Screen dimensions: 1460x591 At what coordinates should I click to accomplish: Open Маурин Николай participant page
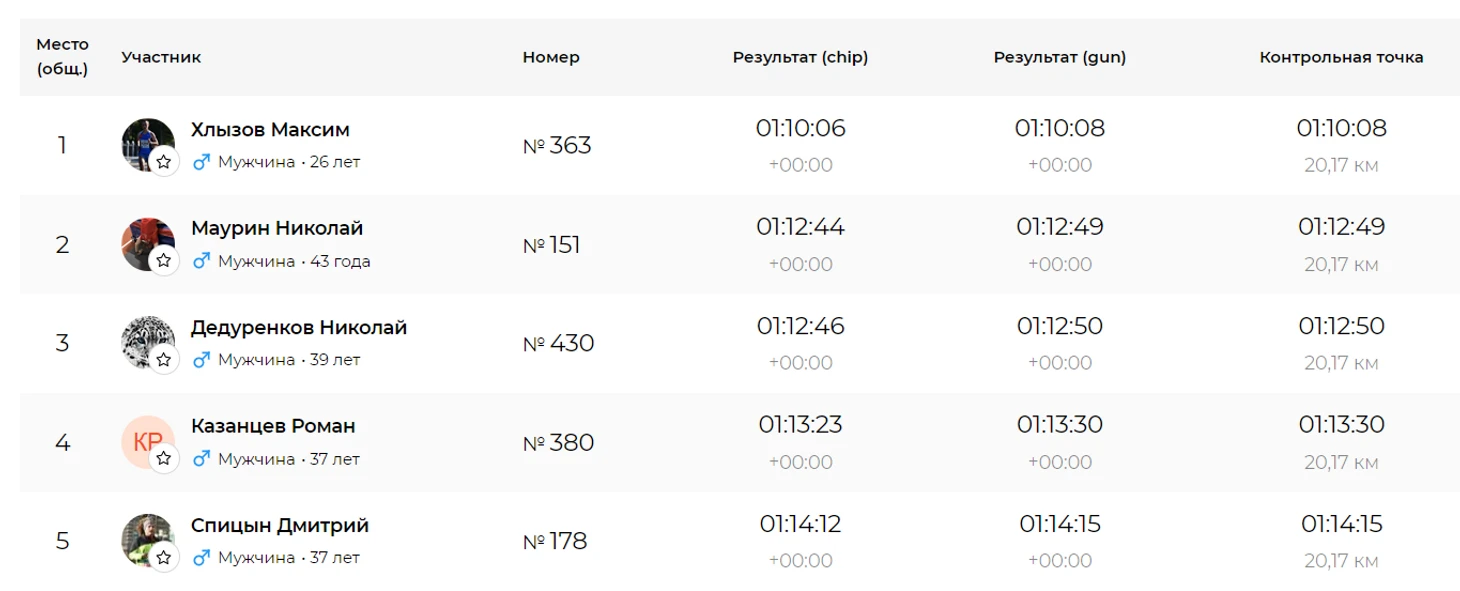[277, 228]
